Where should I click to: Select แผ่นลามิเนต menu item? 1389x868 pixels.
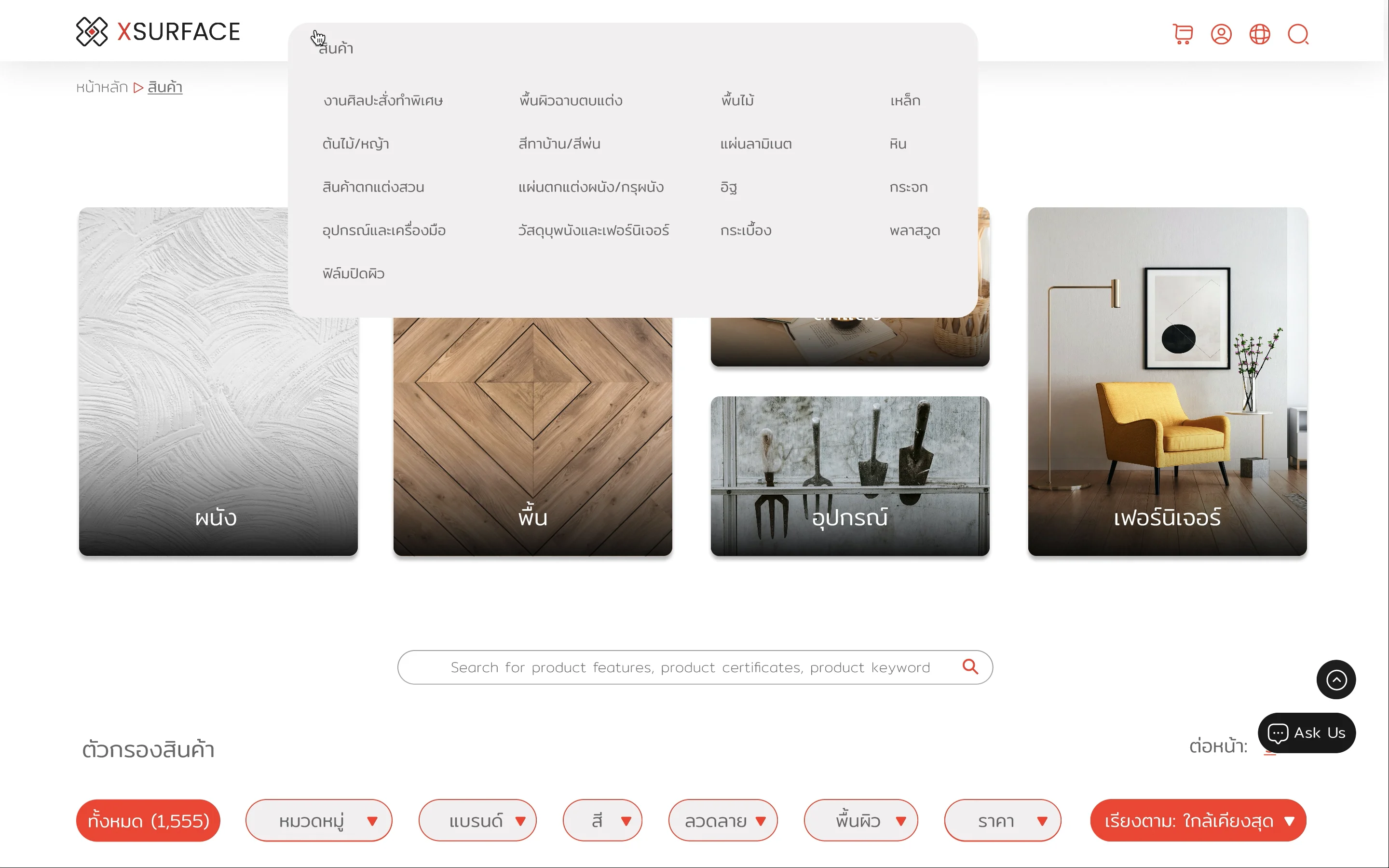(756, 144)
